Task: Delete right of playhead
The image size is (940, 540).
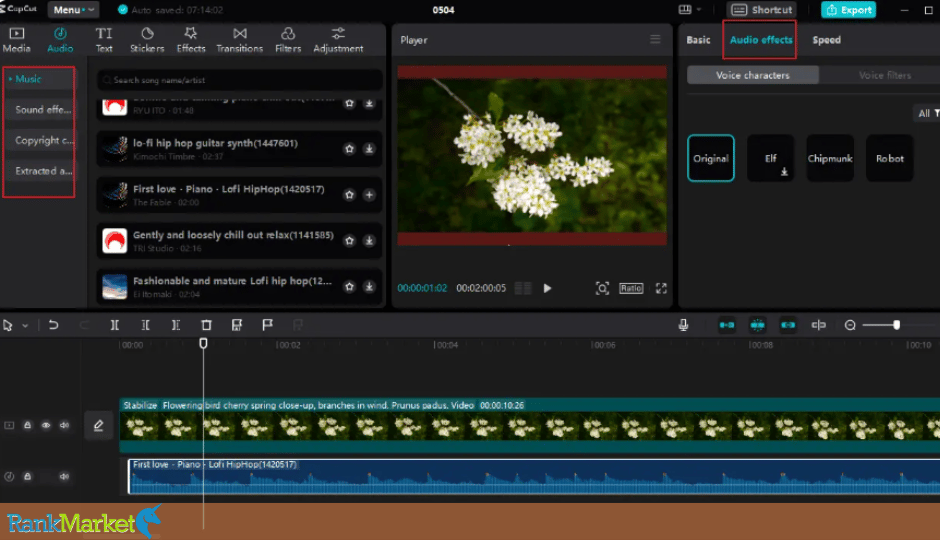Action: 176,325
